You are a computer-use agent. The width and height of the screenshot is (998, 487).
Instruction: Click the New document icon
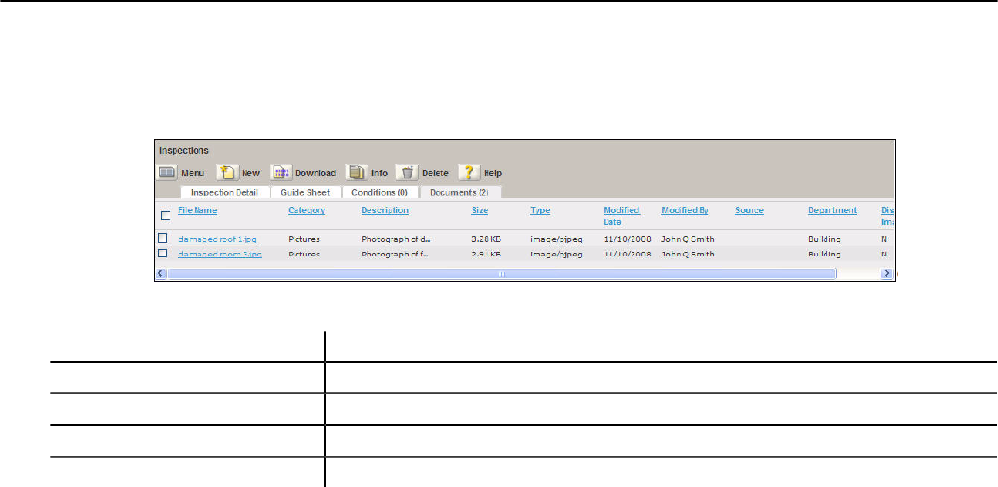coord(227,173)
